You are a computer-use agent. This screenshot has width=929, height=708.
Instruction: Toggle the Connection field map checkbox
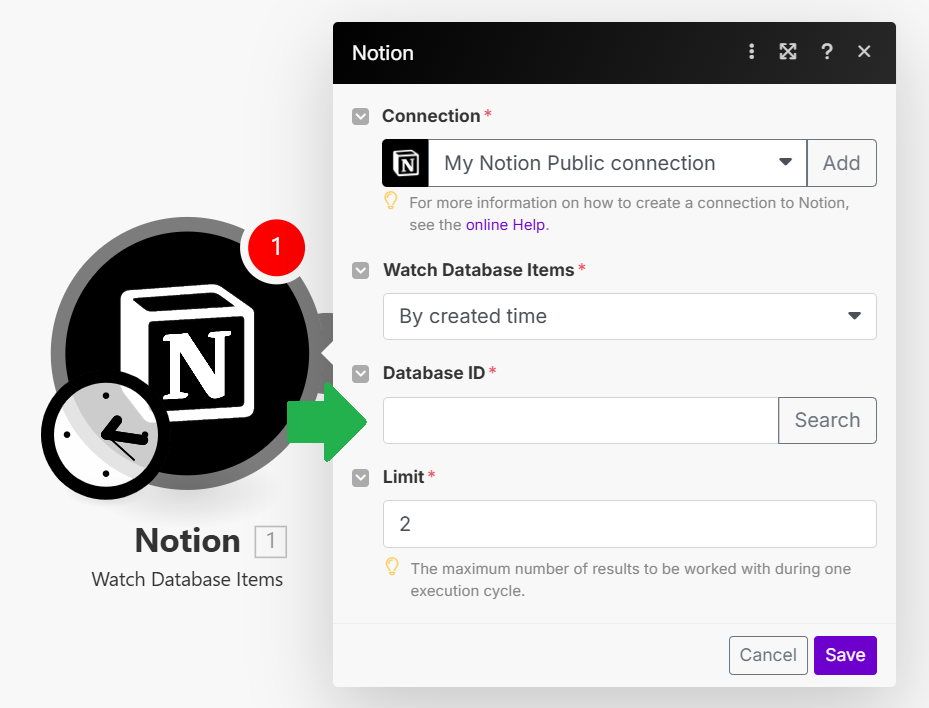click(360, 116)
